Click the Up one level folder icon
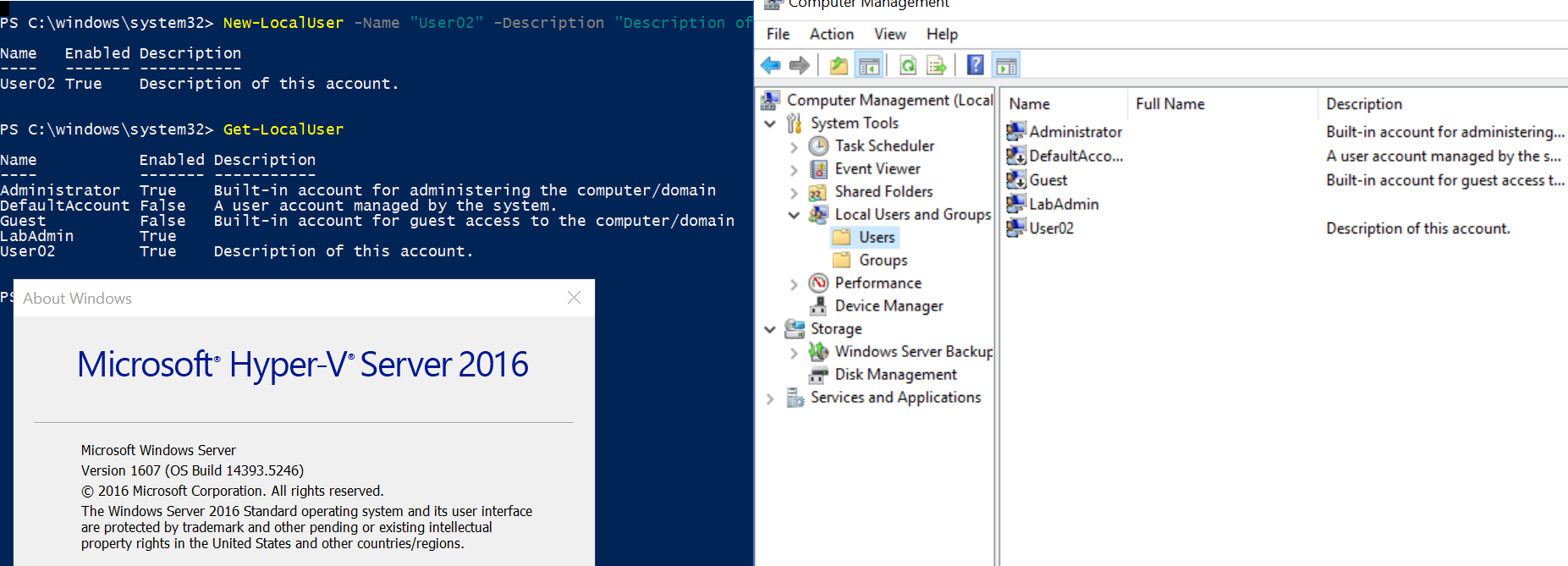The image size is (1568, 566). [x=839, y=65]
